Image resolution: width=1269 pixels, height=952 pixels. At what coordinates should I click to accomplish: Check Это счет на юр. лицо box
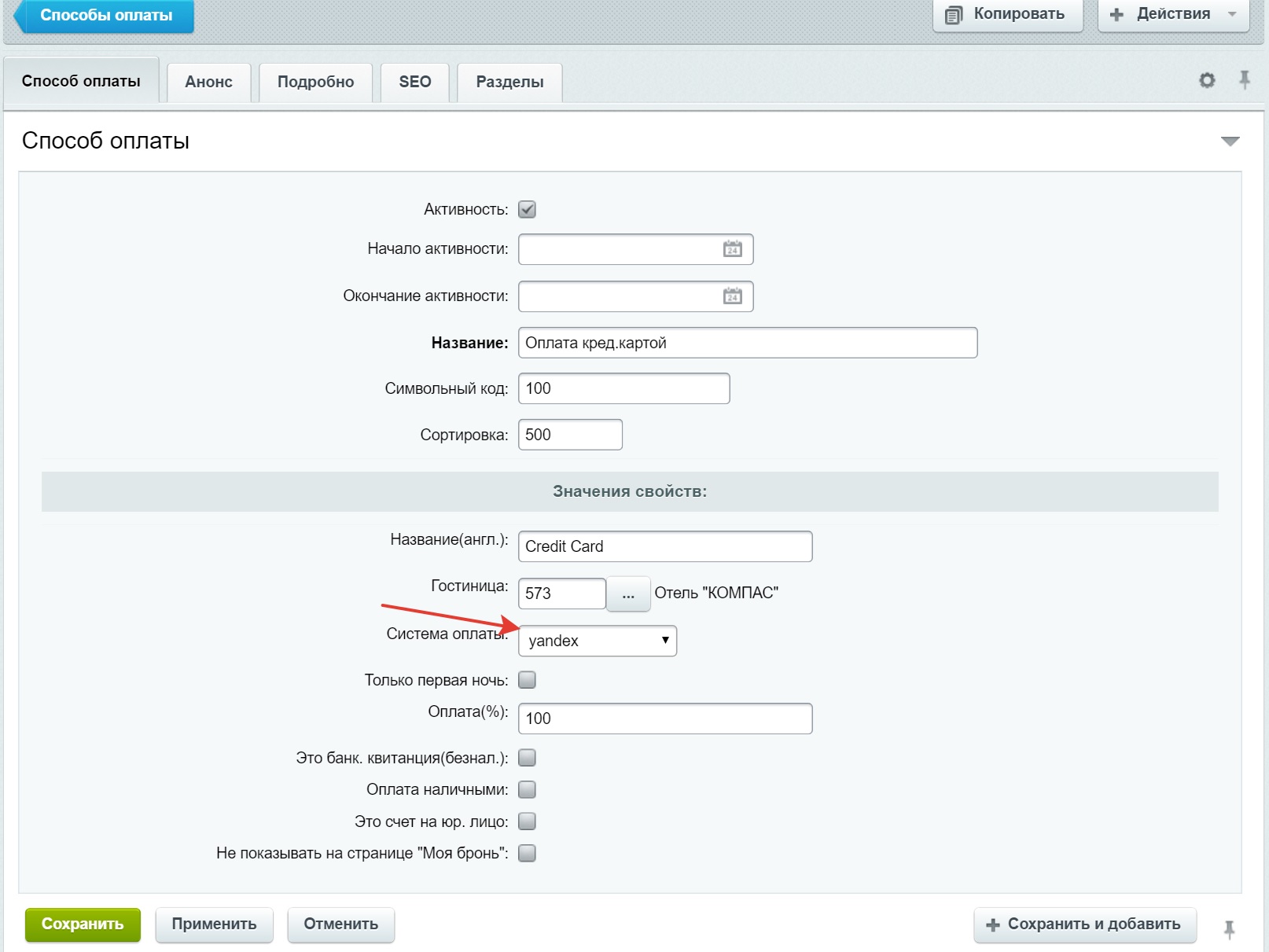pos(527,822)
